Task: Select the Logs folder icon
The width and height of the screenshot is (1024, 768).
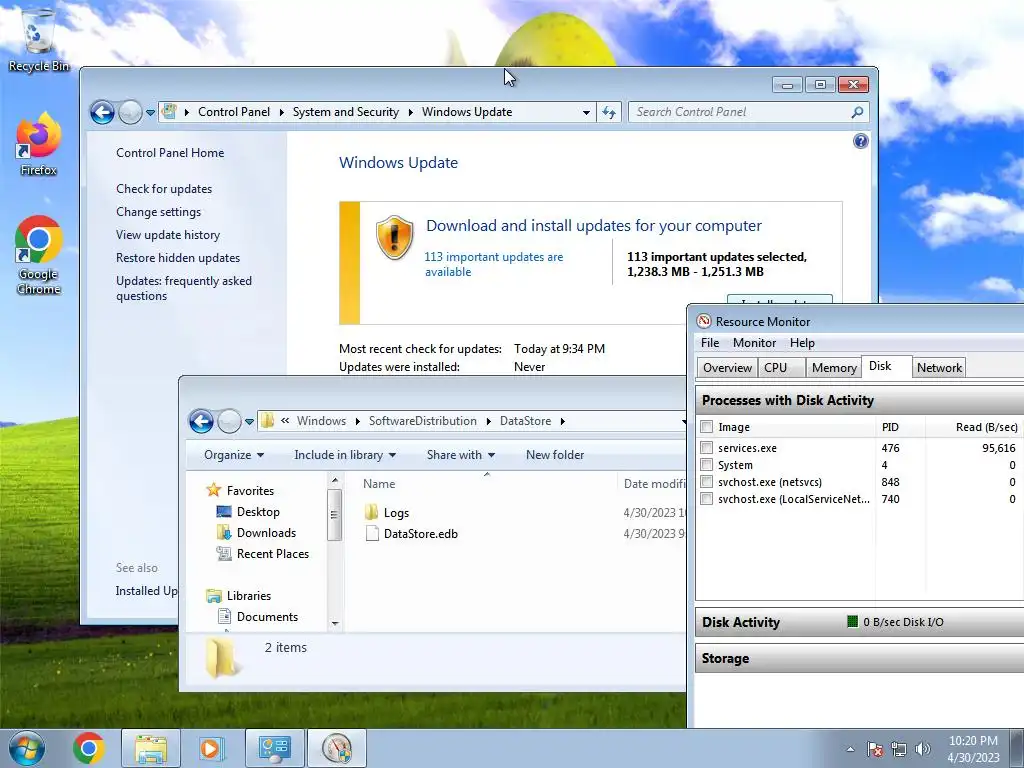Action: pos(371,512)
